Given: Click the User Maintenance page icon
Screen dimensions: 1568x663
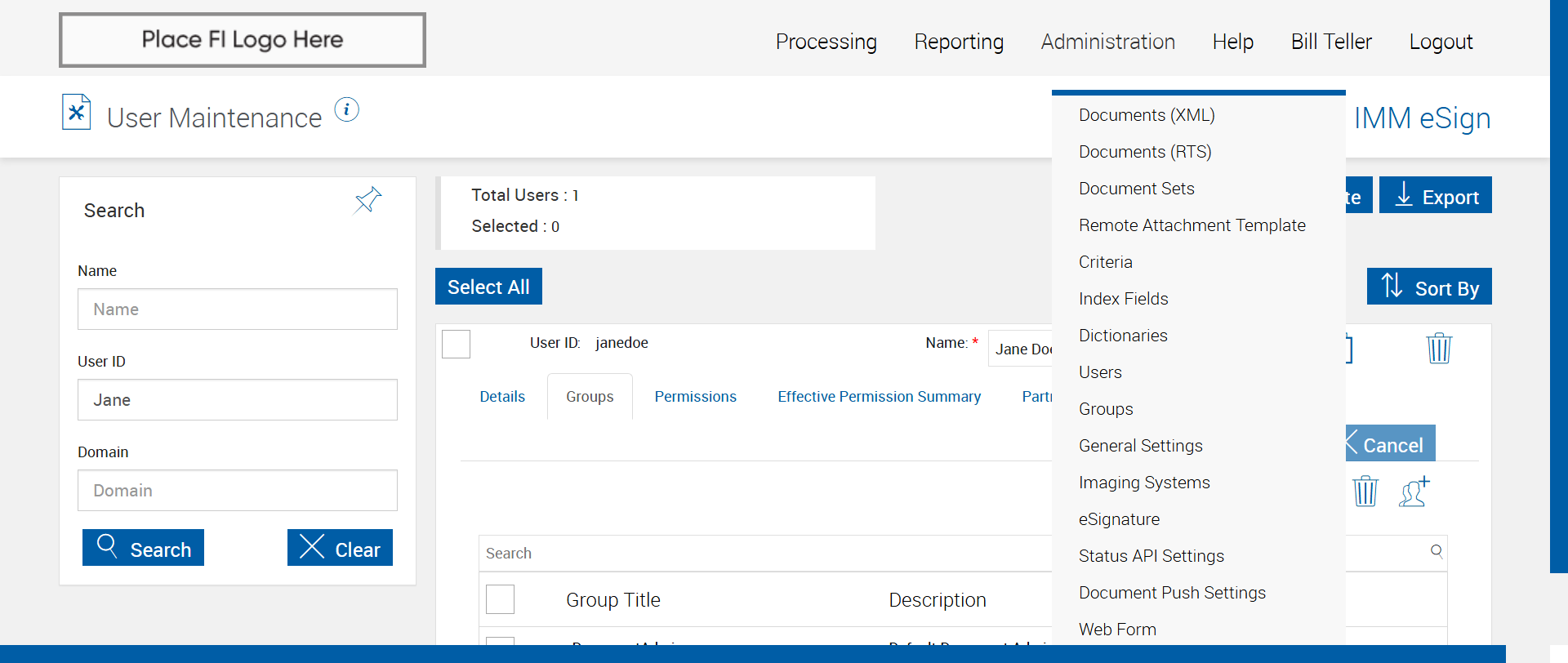Looking at the screenshot, I should 76,113.
